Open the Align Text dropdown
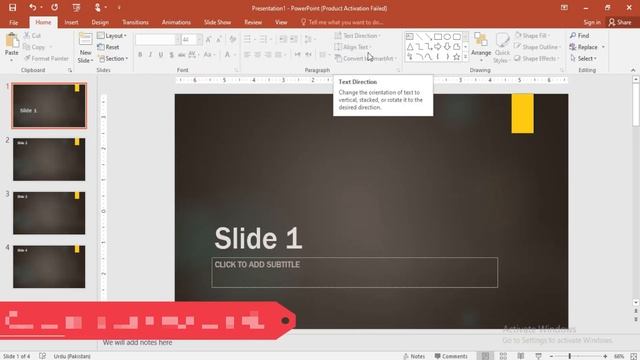The height and width of the screenshot is (360, 640). point(353,47)
